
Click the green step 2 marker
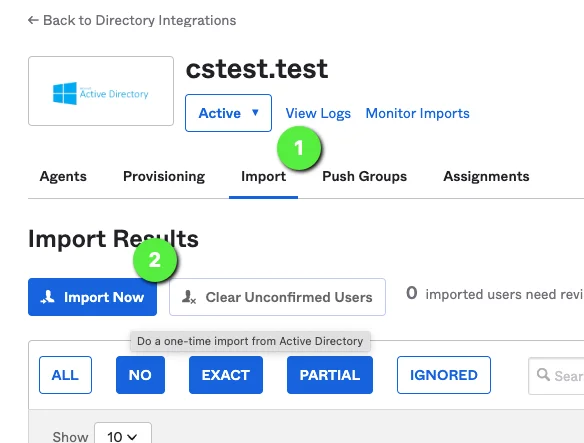tap(155, 260)
